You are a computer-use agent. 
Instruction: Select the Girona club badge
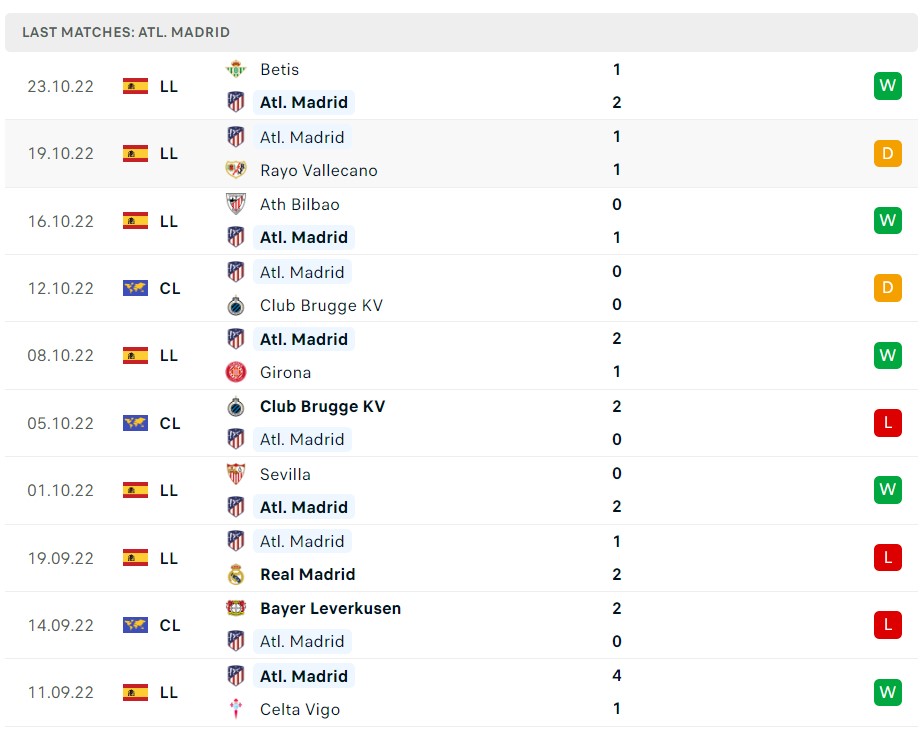(236, 372)
